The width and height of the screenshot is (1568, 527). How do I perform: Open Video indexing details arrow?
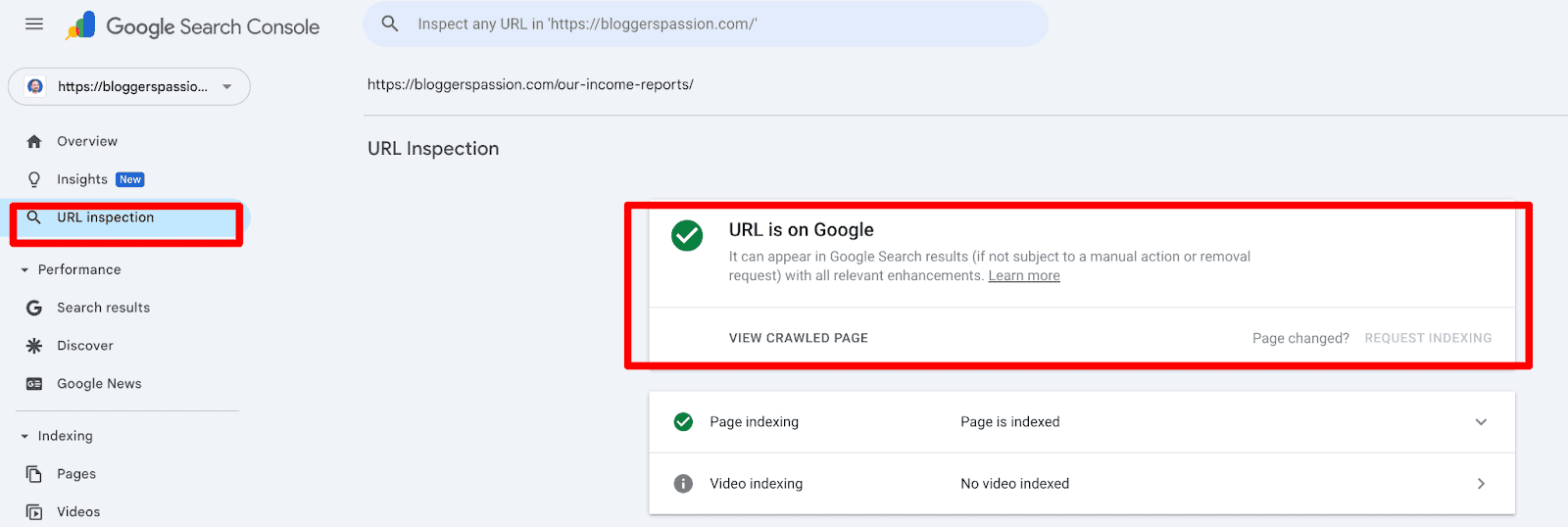click(1481, 484)
